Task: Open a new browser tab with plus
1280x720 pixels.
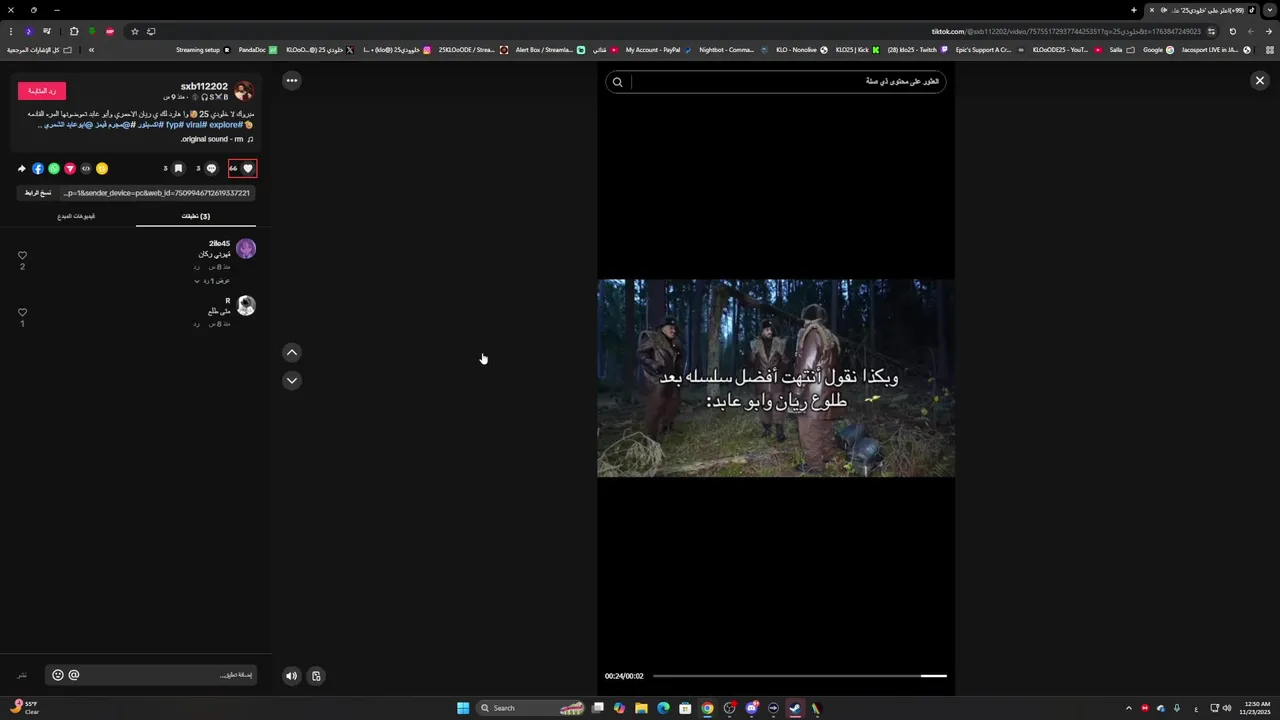Action: coord(1134,10)
